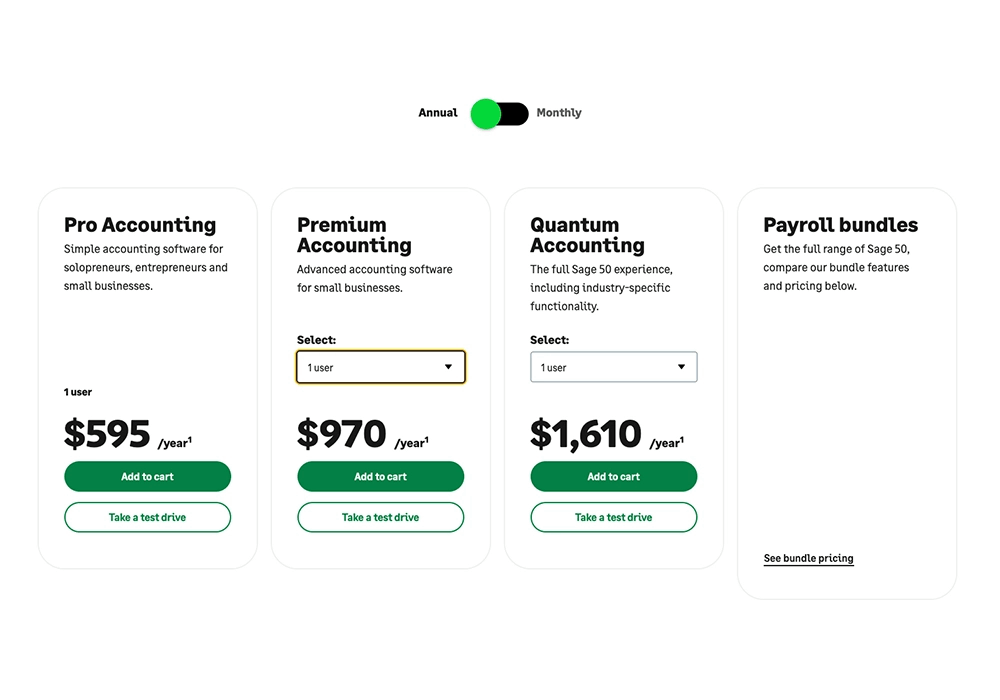Open Premium Accounting user count dropdown
Viewport: 1000px width, 700px height.
point(380,367)
